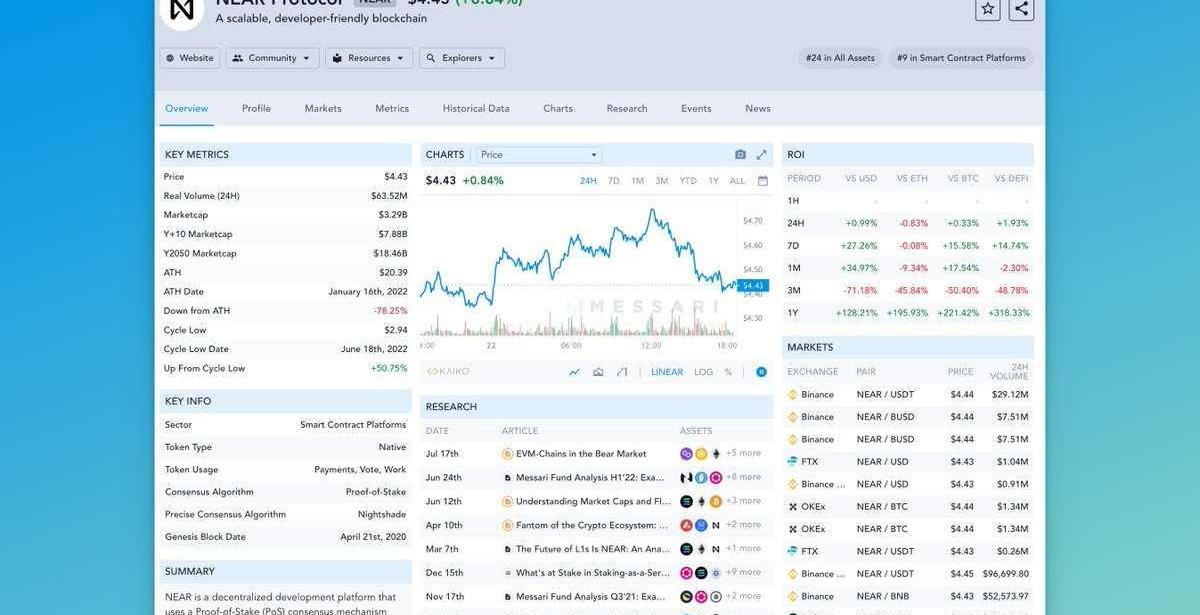Click the Website globe button
The image size is (1200, 615).
[x=189, y=58]
